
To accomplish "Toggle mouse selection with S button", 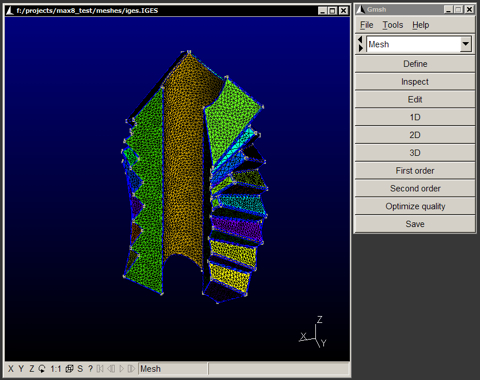I will [x=80, y=369].
